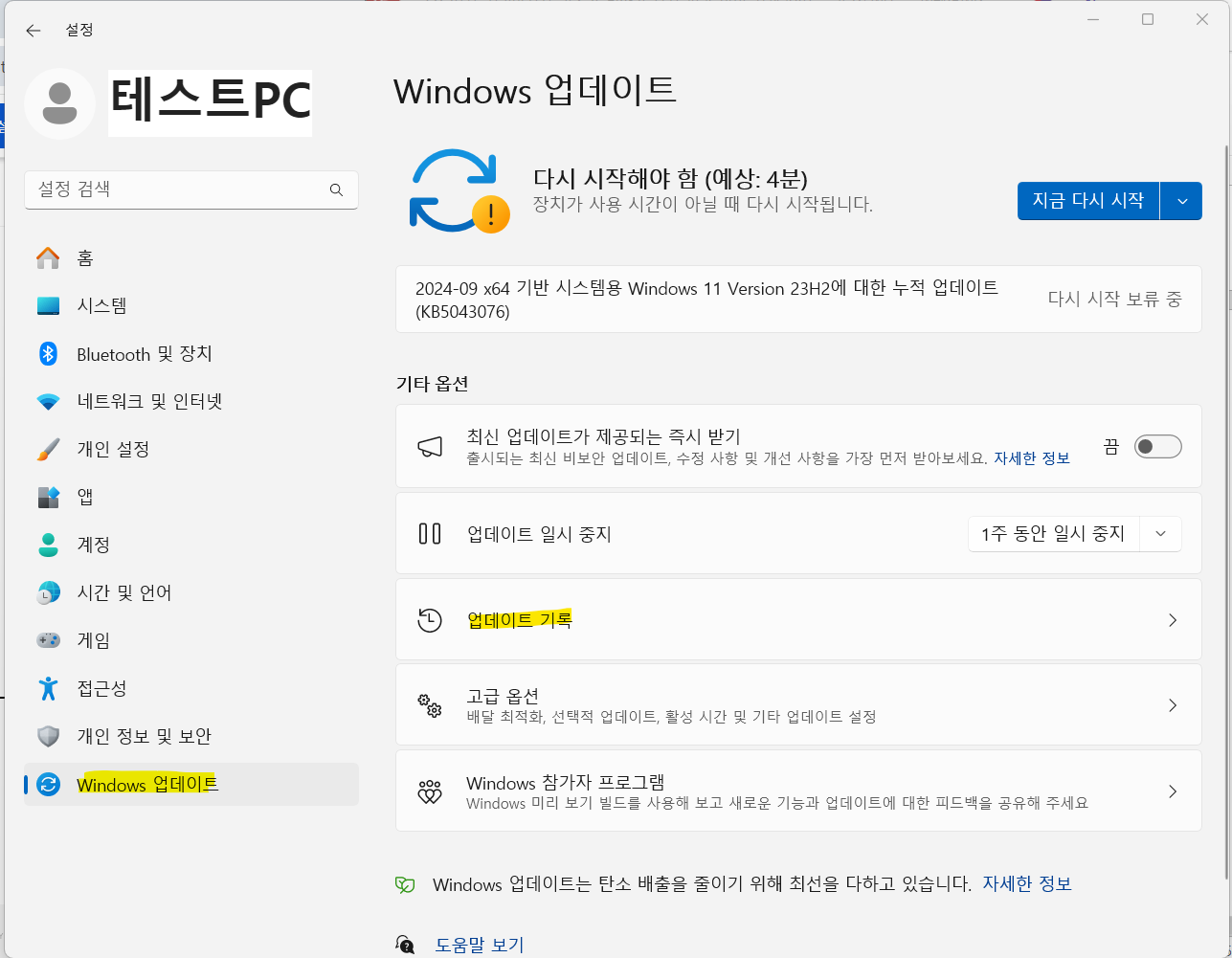This screenshot has width=1232, height=958.
Task: Click the back arrow in the title bar
Action: pos(34,31)
